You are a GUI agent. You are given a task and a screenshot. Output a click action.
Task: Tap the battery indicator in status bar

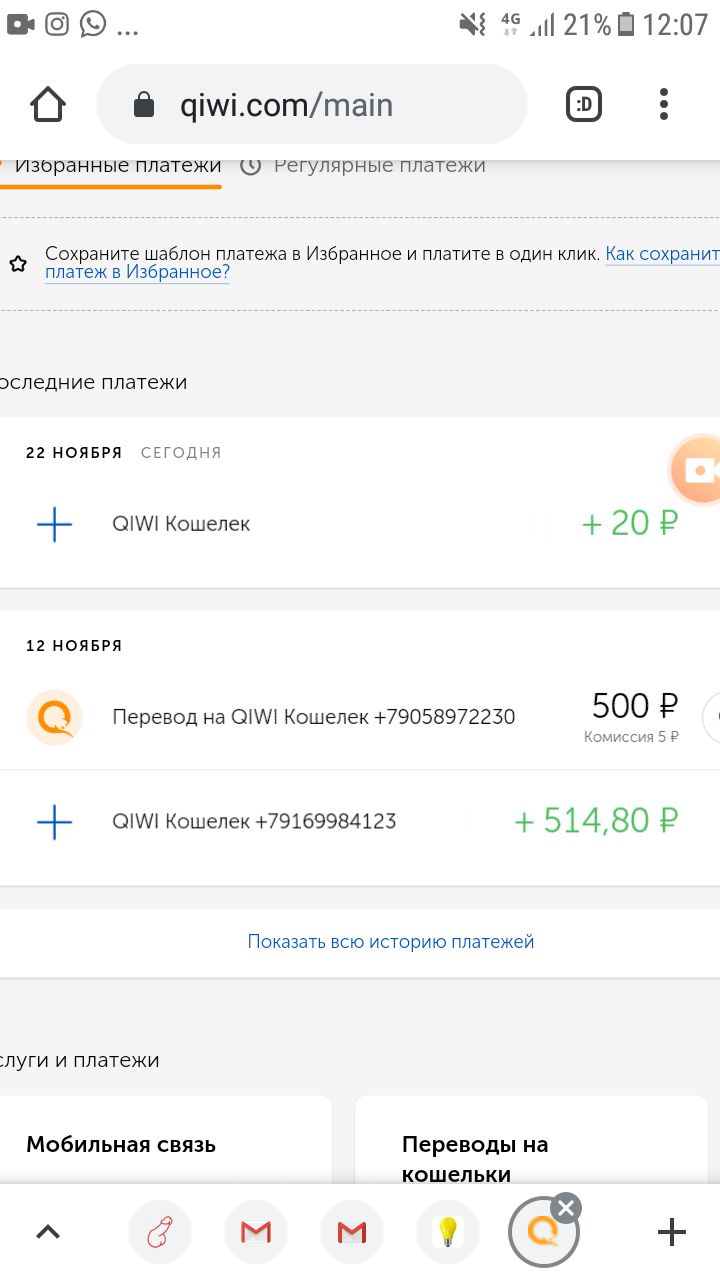(x=626, y=24)
